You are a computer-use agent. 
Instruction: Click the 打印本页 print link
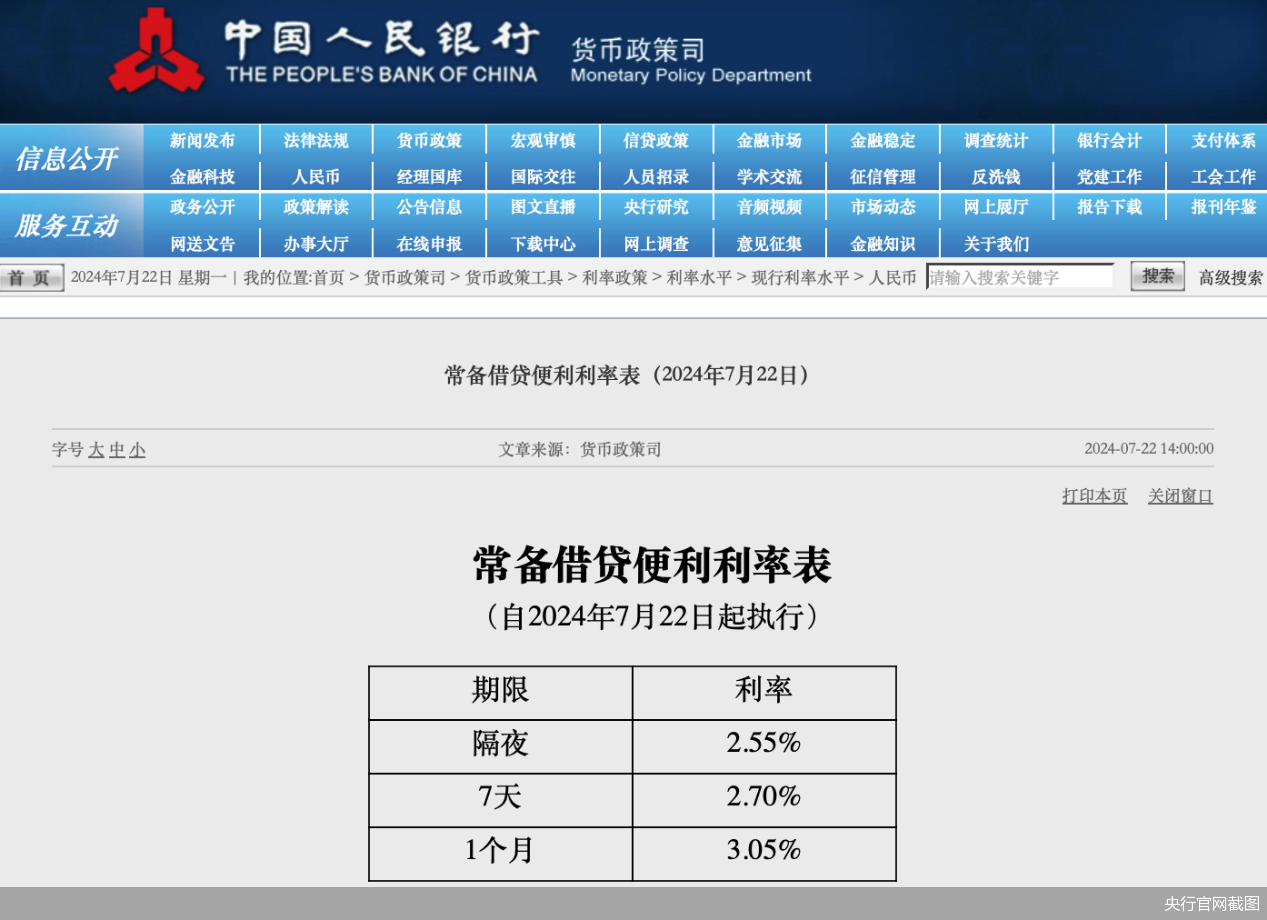coord(1094,496)
